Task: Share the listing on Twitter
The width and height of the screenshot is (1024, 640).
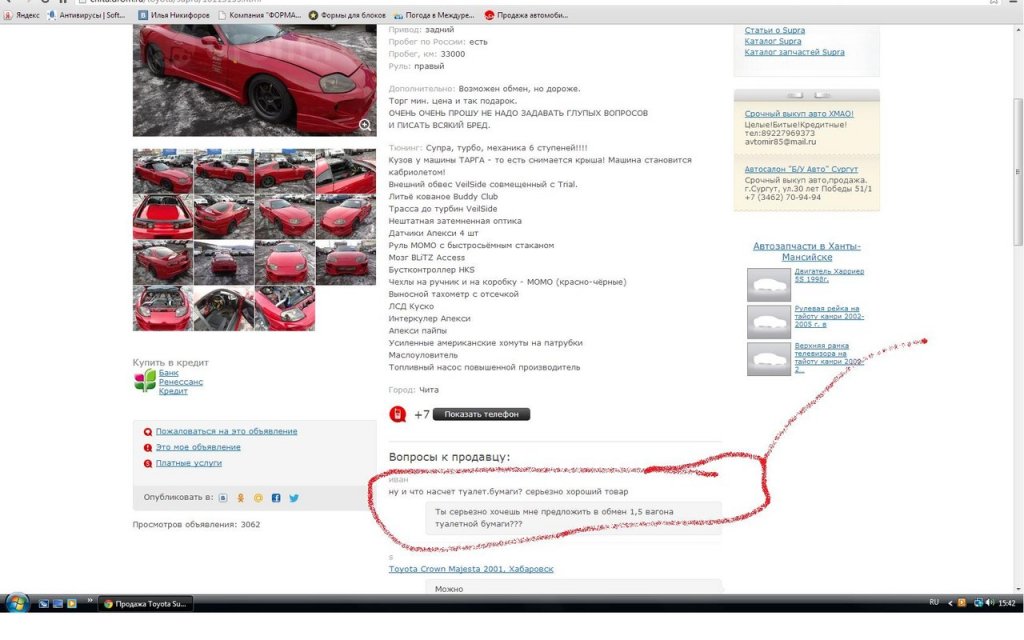Action: coord(294,498)
